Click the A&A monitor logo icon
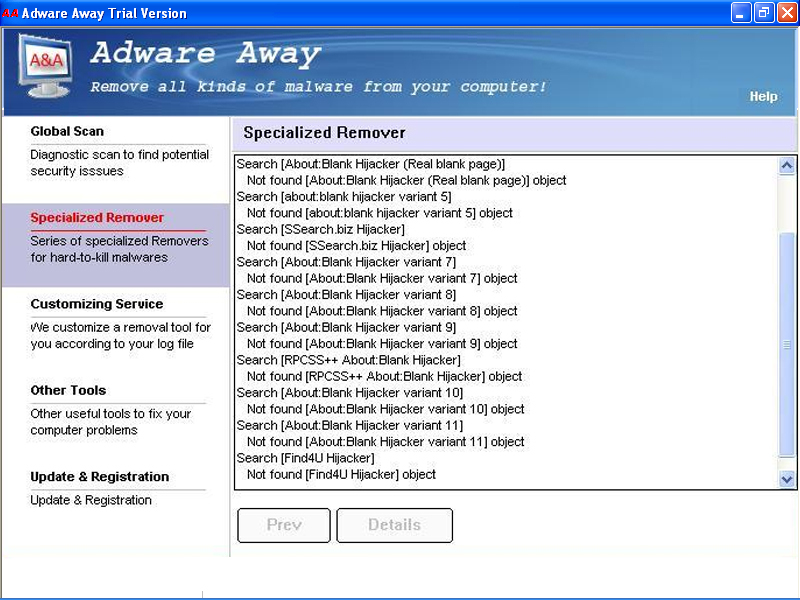Screen dimensions: 800x600 (x=45, y=66)
